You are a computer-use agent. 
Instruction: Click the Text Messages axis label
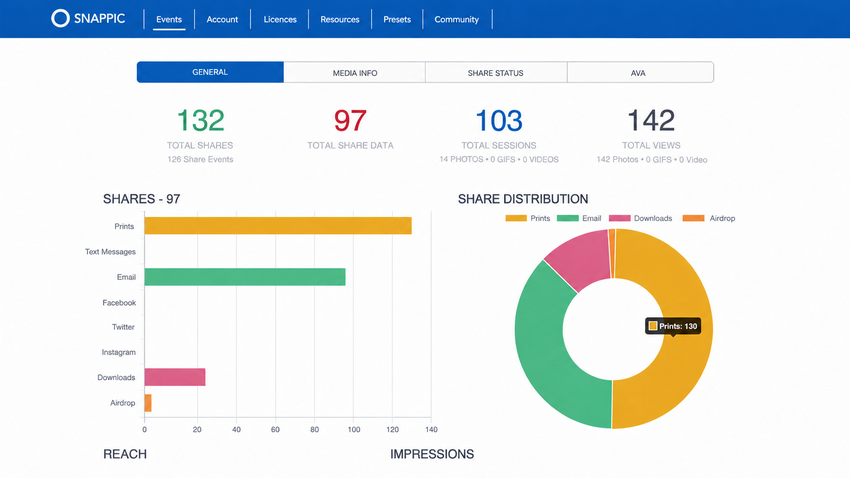tap(110, 251)
